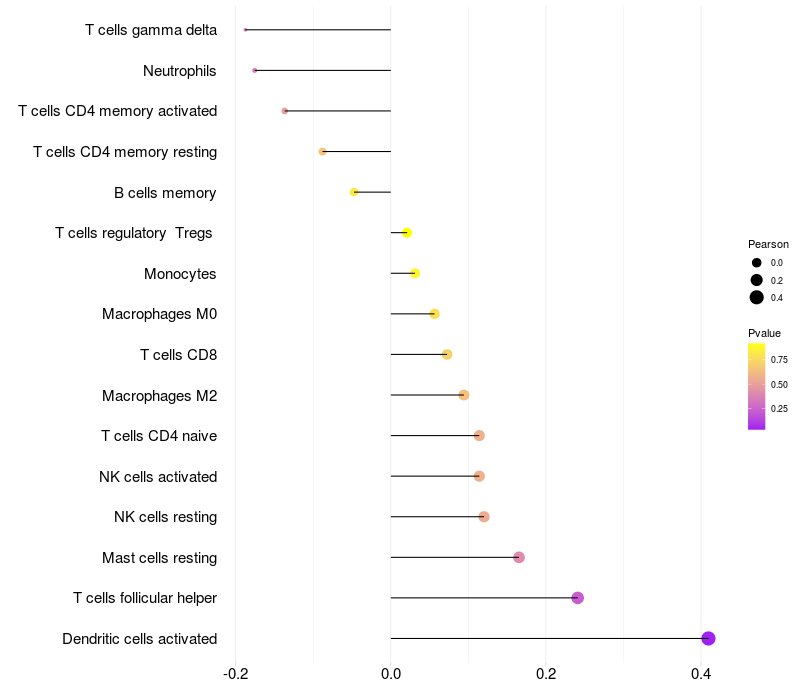Screen dimensions: 800x700
Task: Click the Dendritic cells activated purple dot
Action: pyautogui.click(x=708, y=638)
